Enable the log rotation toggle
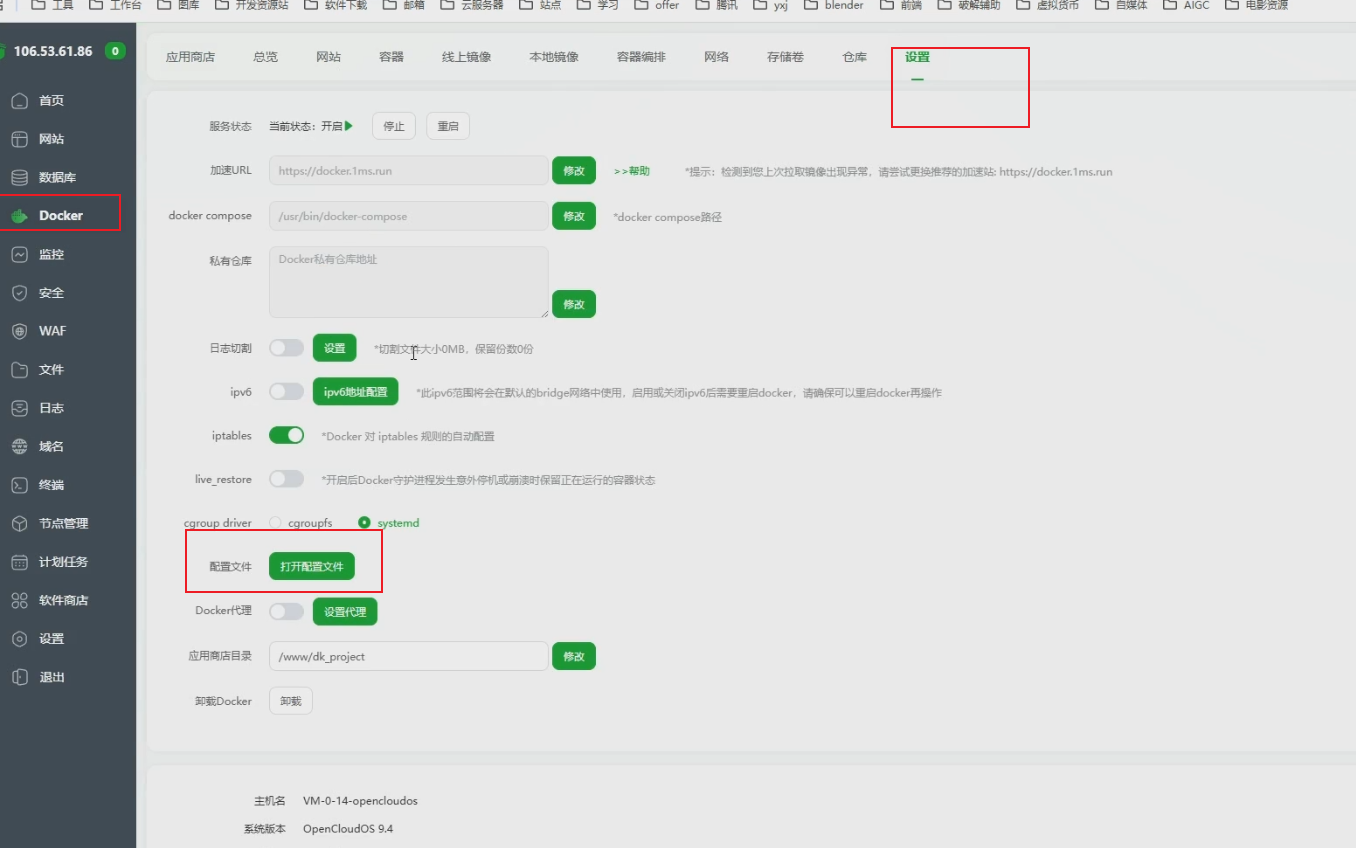 pos(286,348)
